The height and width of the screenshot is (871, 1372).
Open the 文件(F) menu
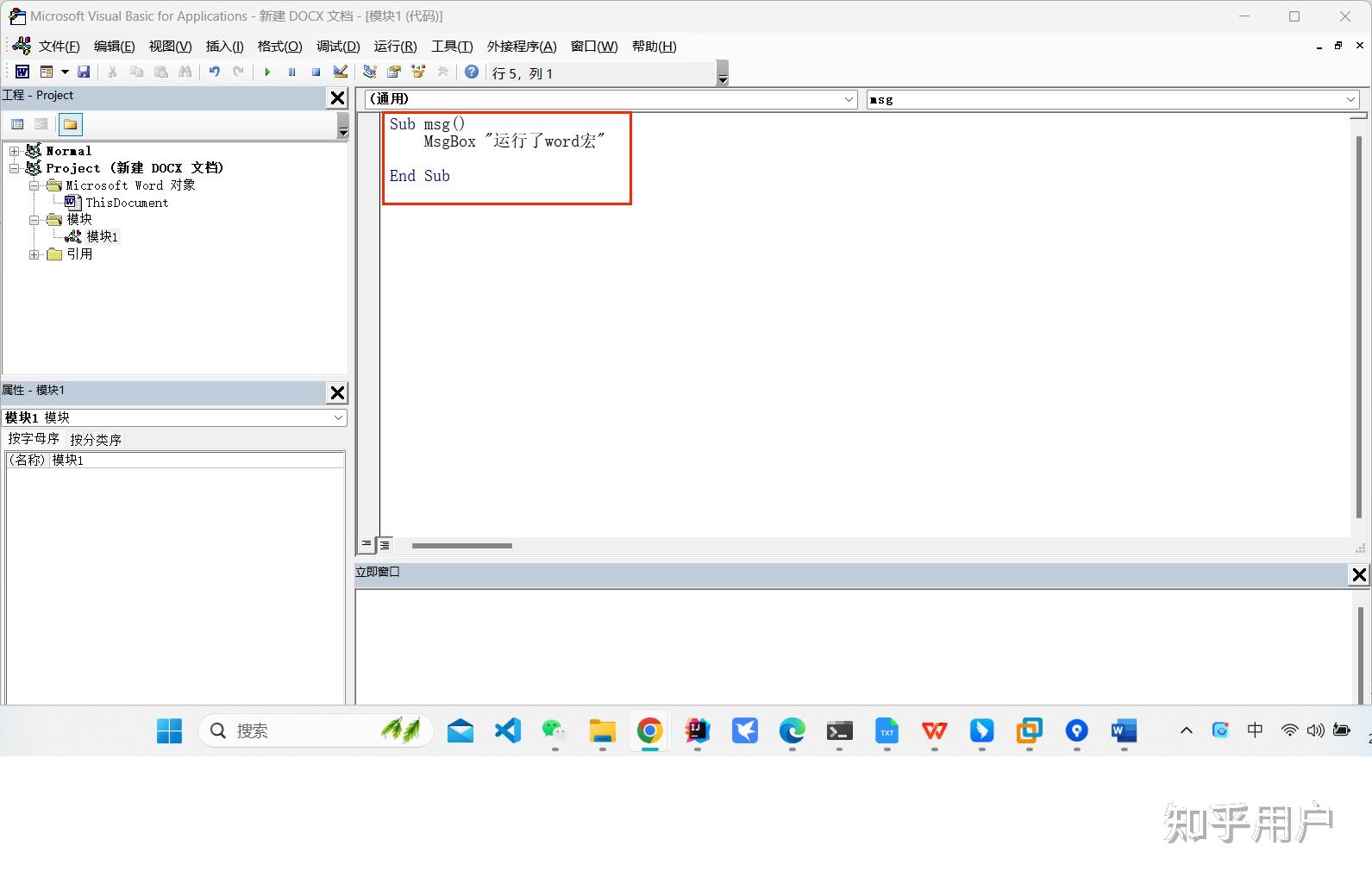(x=59, y=47)
